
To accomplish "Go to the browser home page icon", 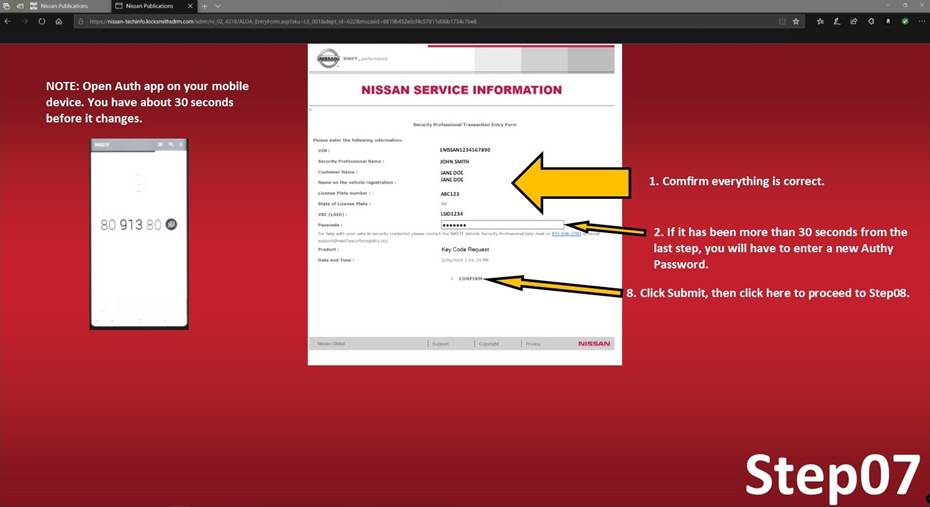I will point(59,21).
